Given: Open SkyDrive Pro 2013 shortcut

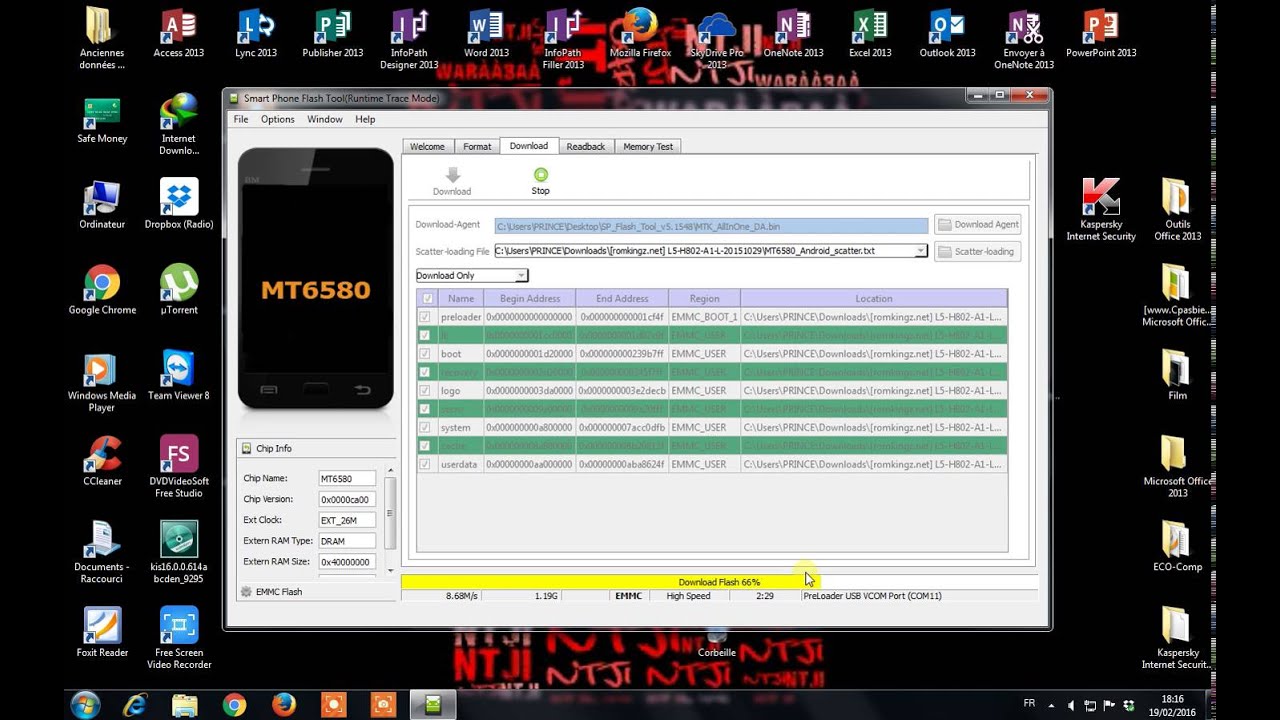Looking at the screenshot, I should [x=717, y=39].
